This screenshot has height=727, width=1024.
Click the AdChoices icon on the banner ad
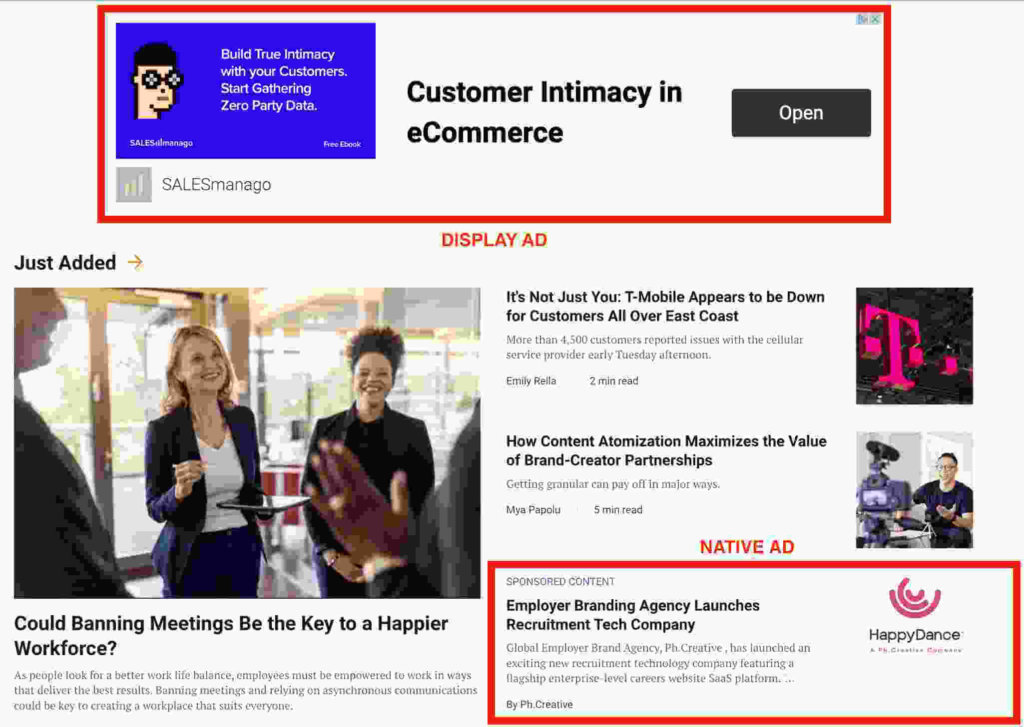pos(859,18)
